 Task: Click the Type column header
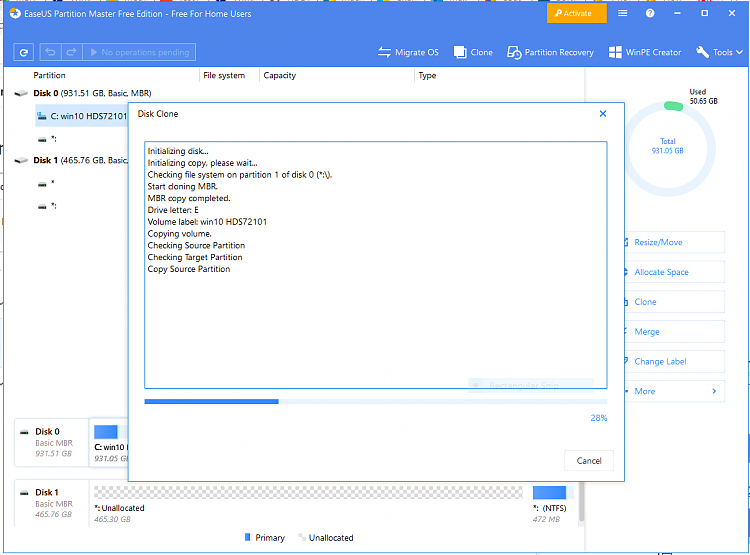coord(427,76)
